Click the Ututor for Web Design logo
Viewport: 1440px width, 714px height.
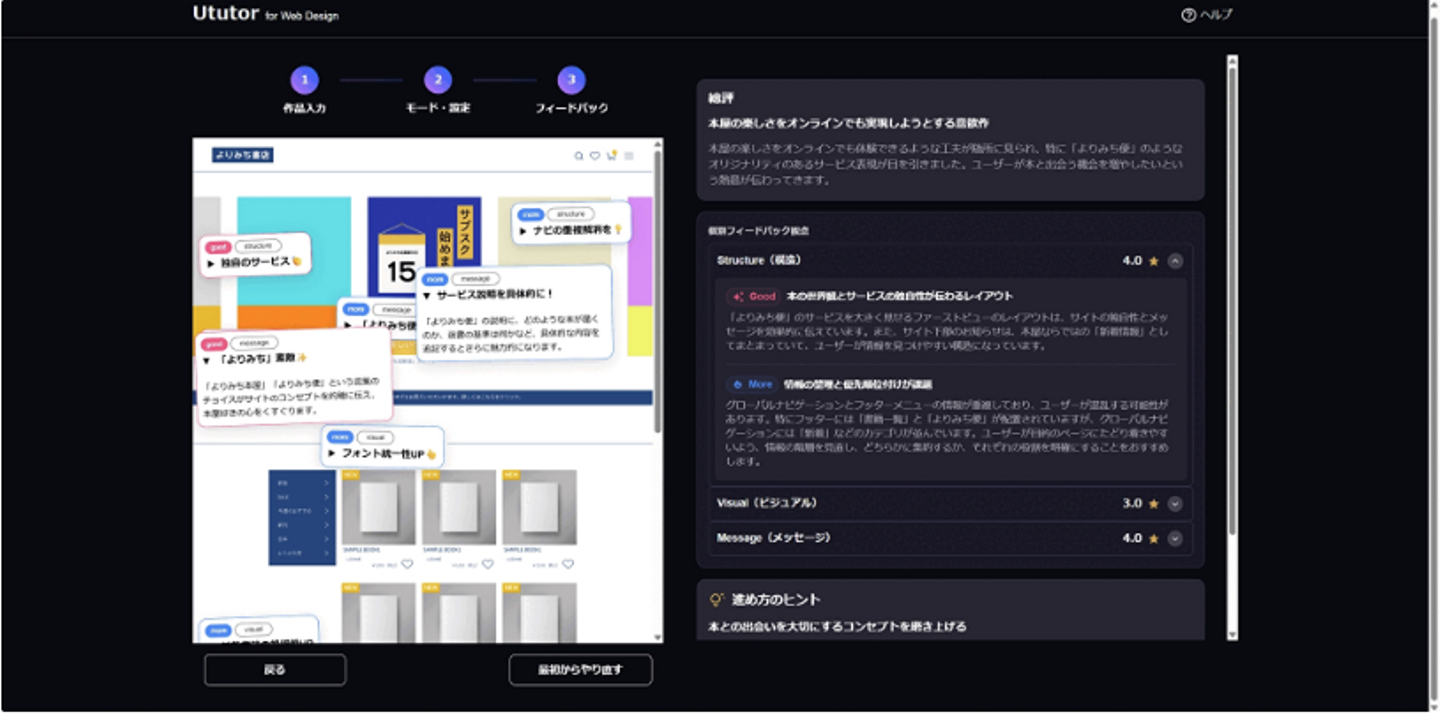coord(265,14)
